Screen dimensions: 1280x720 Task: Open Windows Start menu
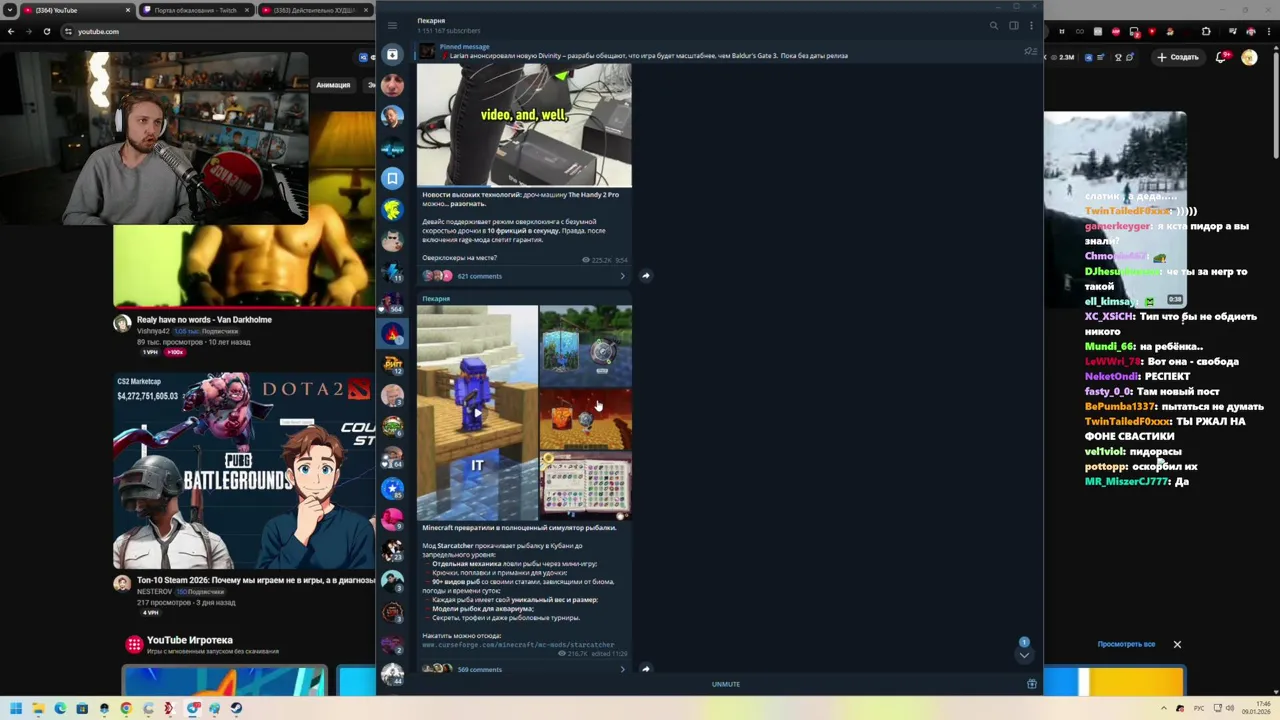16,708
